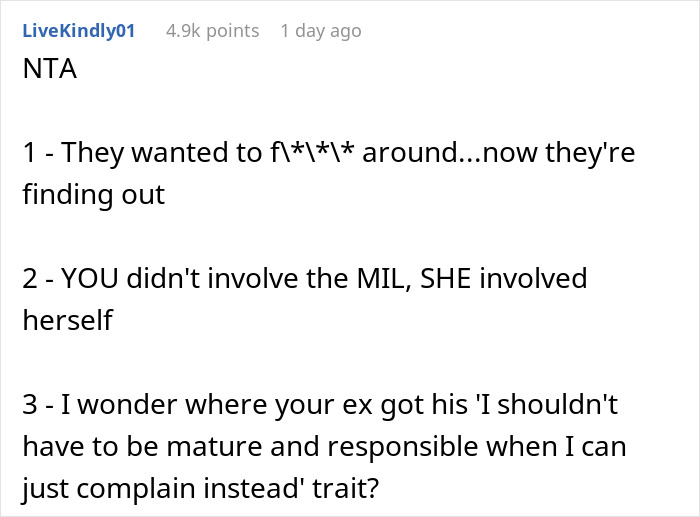Click the capitalized word YOU in point two

(x=89, y=279)
